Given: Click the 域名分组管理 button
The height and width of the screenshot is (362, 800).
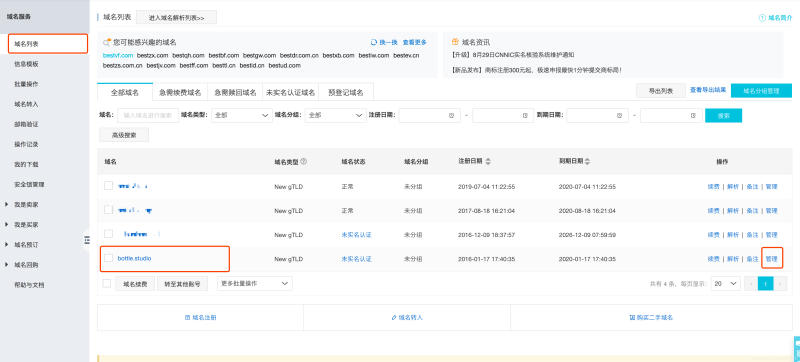Looking at the screenshot, I should (x=761, y=91).
